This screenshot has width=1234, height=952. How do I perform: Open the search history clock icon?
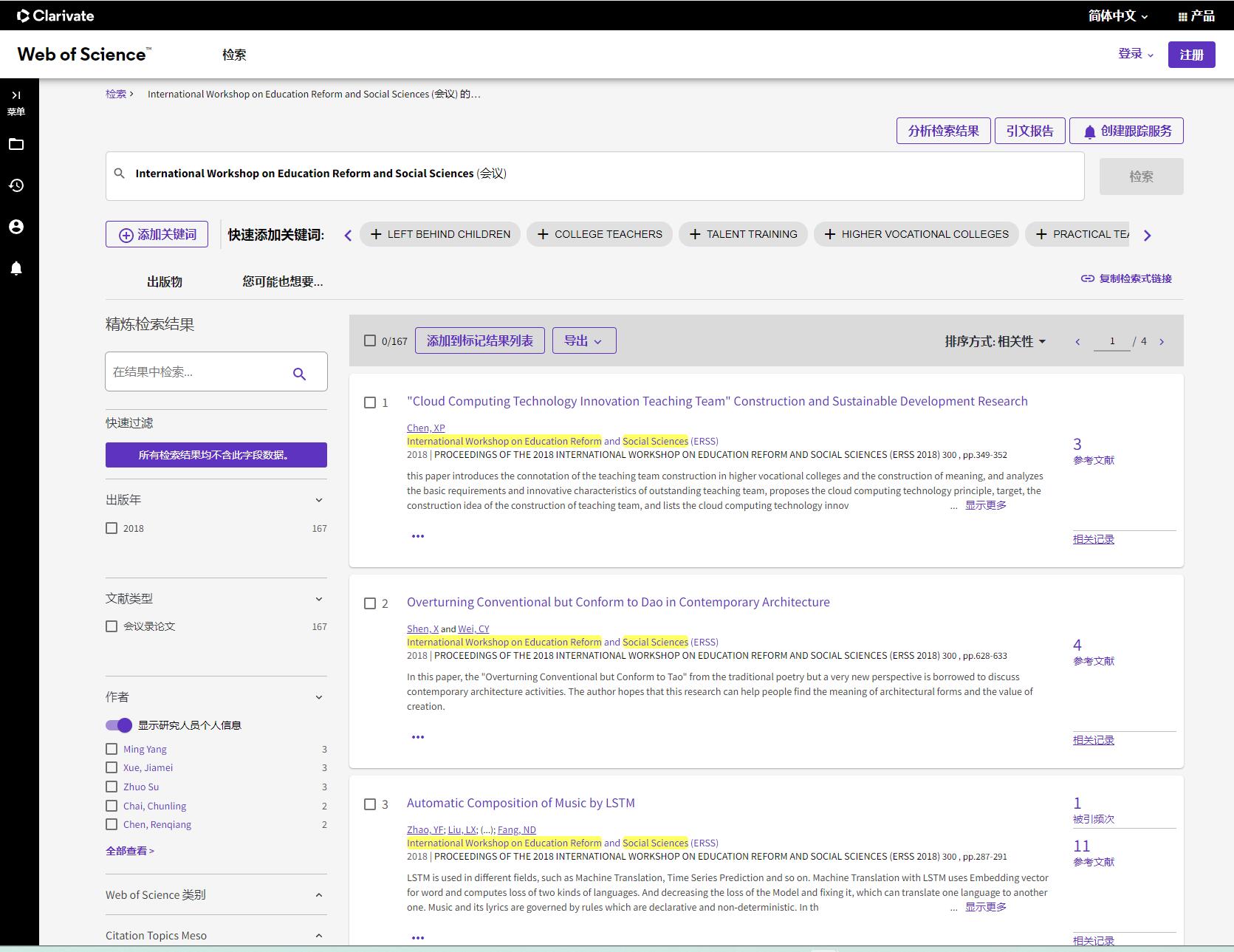(x=16, y=185)
